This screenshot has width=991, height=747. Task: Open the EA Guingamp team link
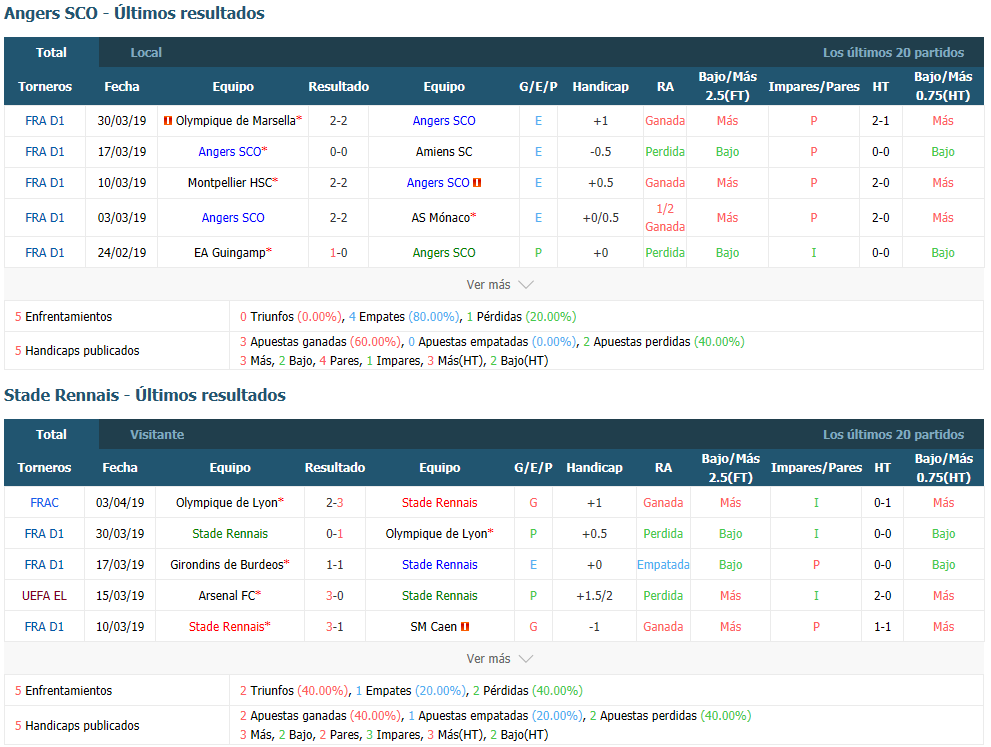[x=229, y=252]
